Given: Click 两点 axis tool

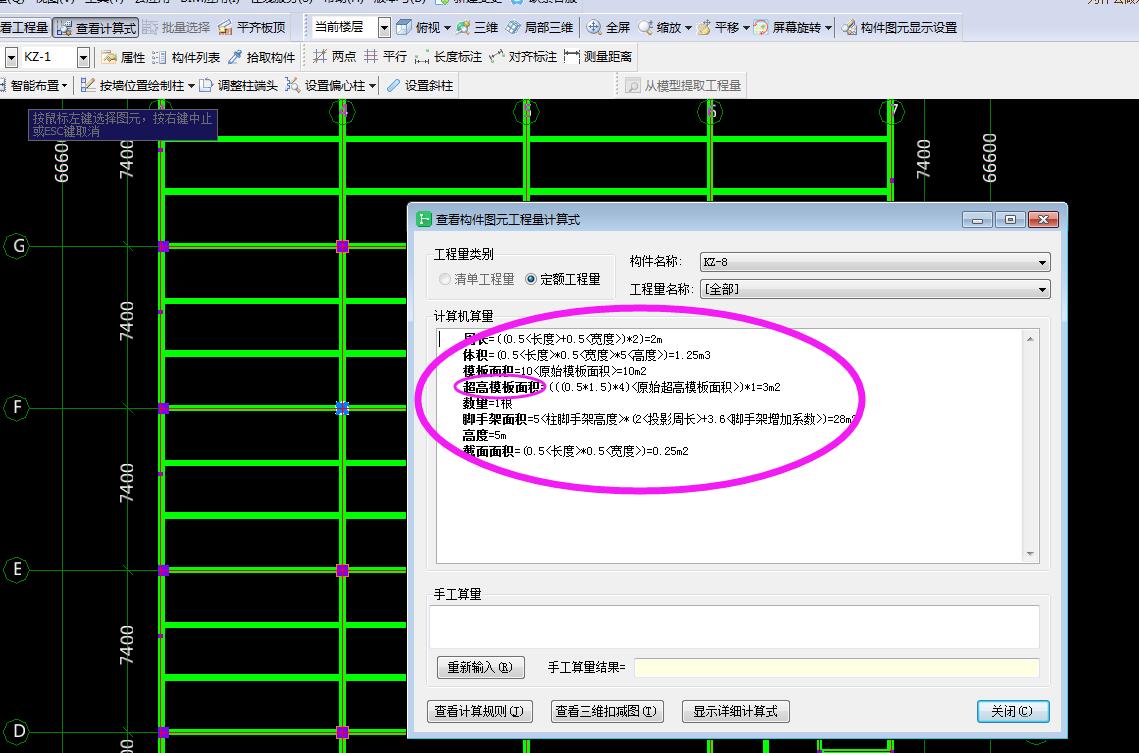Looking at the screenshot, I should tap(334, 57).
